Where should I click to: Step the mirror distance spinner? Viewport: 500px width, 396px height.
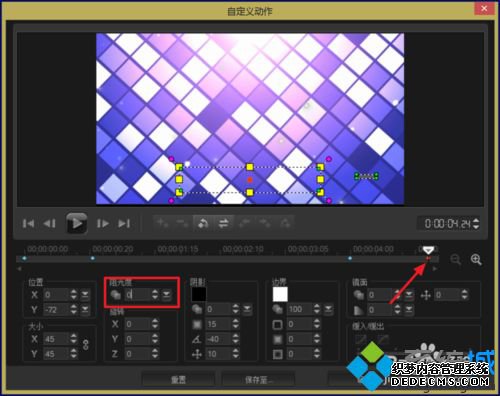[x=465, y=295]
